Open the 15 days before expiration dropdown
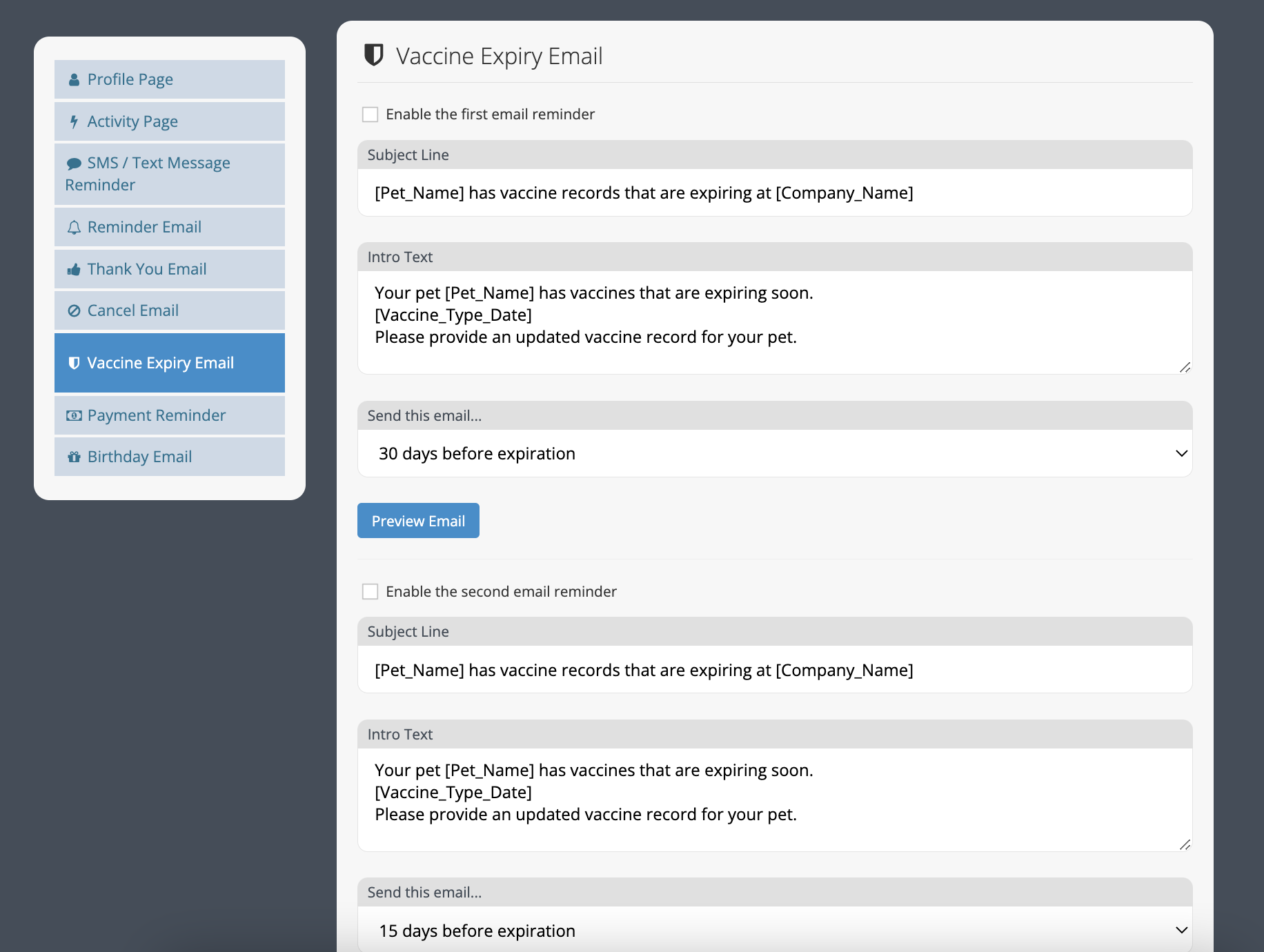Image resolution: width=1264 pixels, height=952 pixels. click(x=775, y=929)
